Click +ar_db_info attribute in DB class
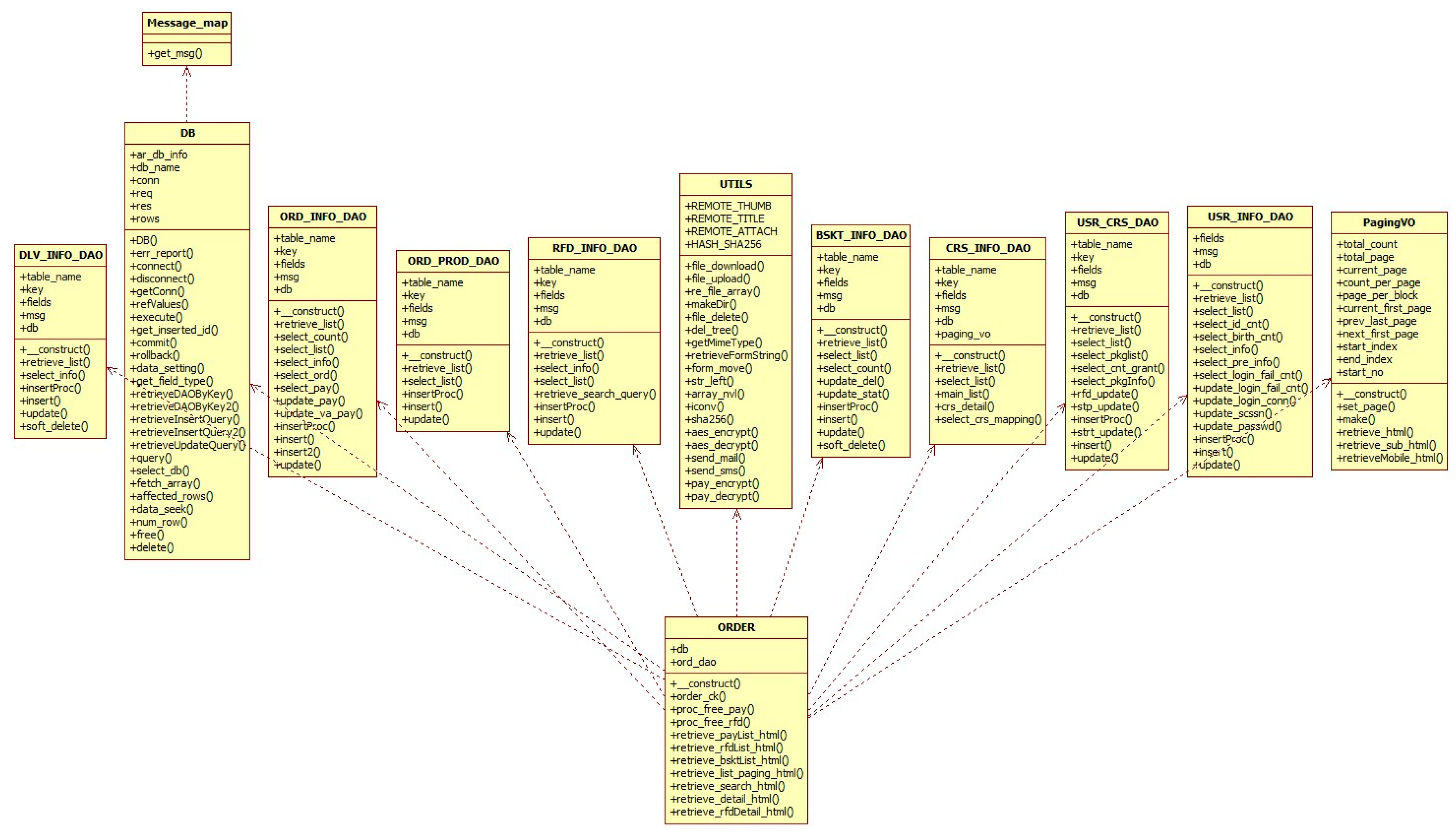 pos(159,155)
